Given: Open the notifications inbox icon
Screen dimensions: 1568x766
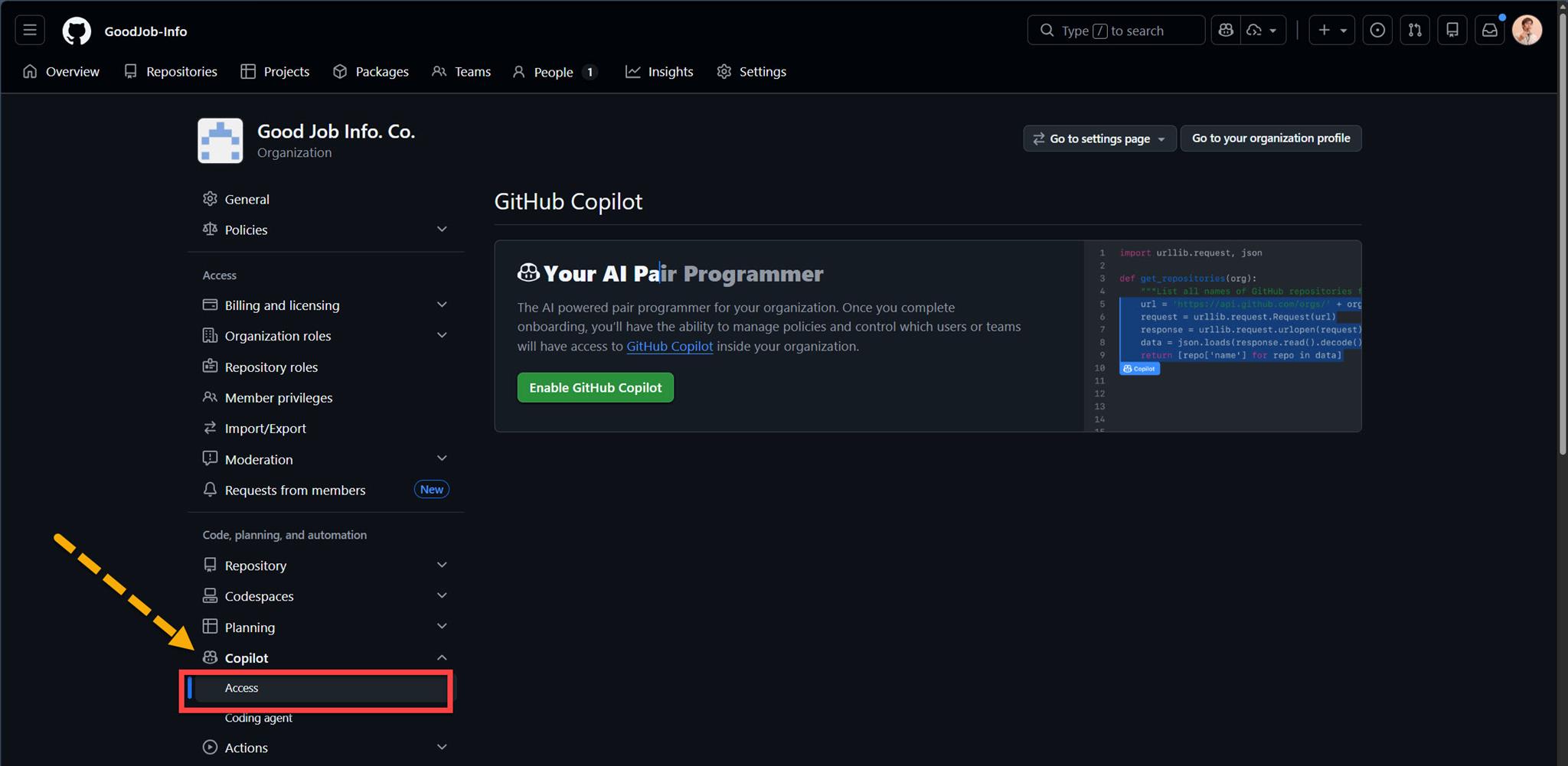Looking at the screenshot, I should (1489, 31).
